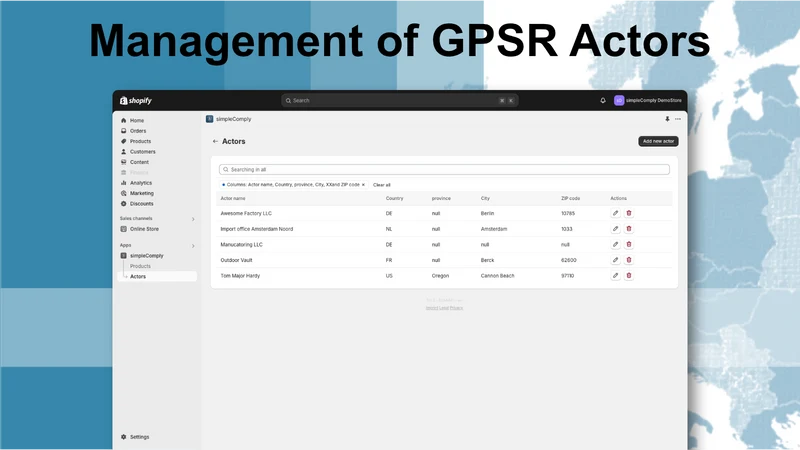
Task: Edit the Manucatoring LLC actor
Action: coord(615,244)
